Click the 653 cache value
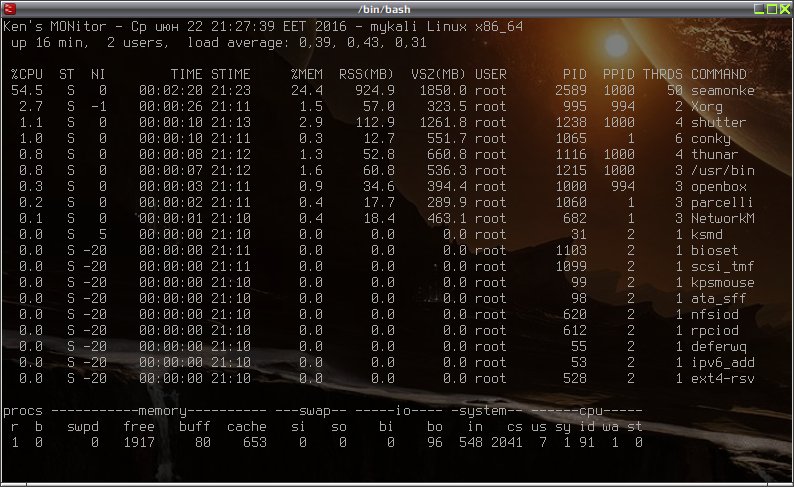The image size is (794, 487). click(254, 443)
